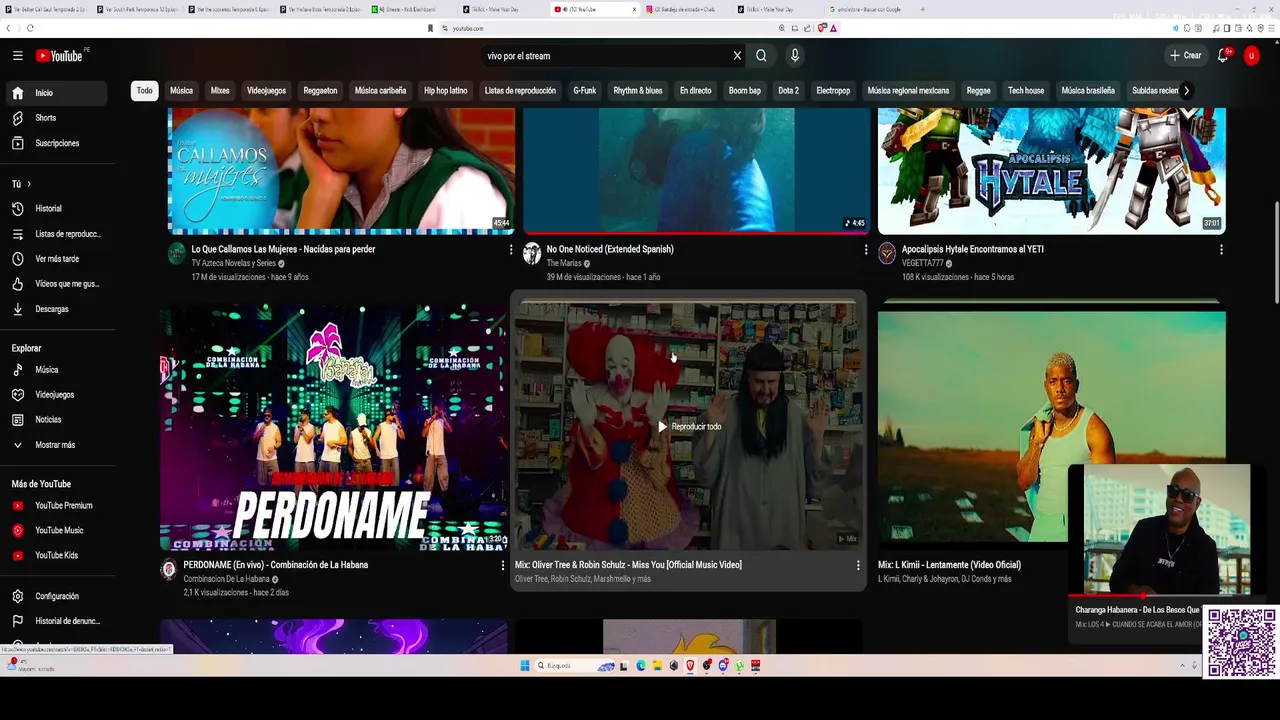Reload page with browser refresh button
Image resolution: width=1280 pixels, height=720 pixels.
(x=30, y=28)
